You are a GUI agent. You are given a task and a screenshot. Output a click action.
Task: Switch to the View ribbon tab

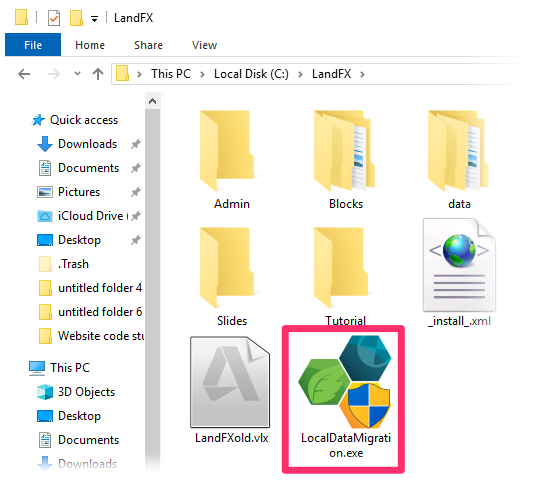(204, 45)
